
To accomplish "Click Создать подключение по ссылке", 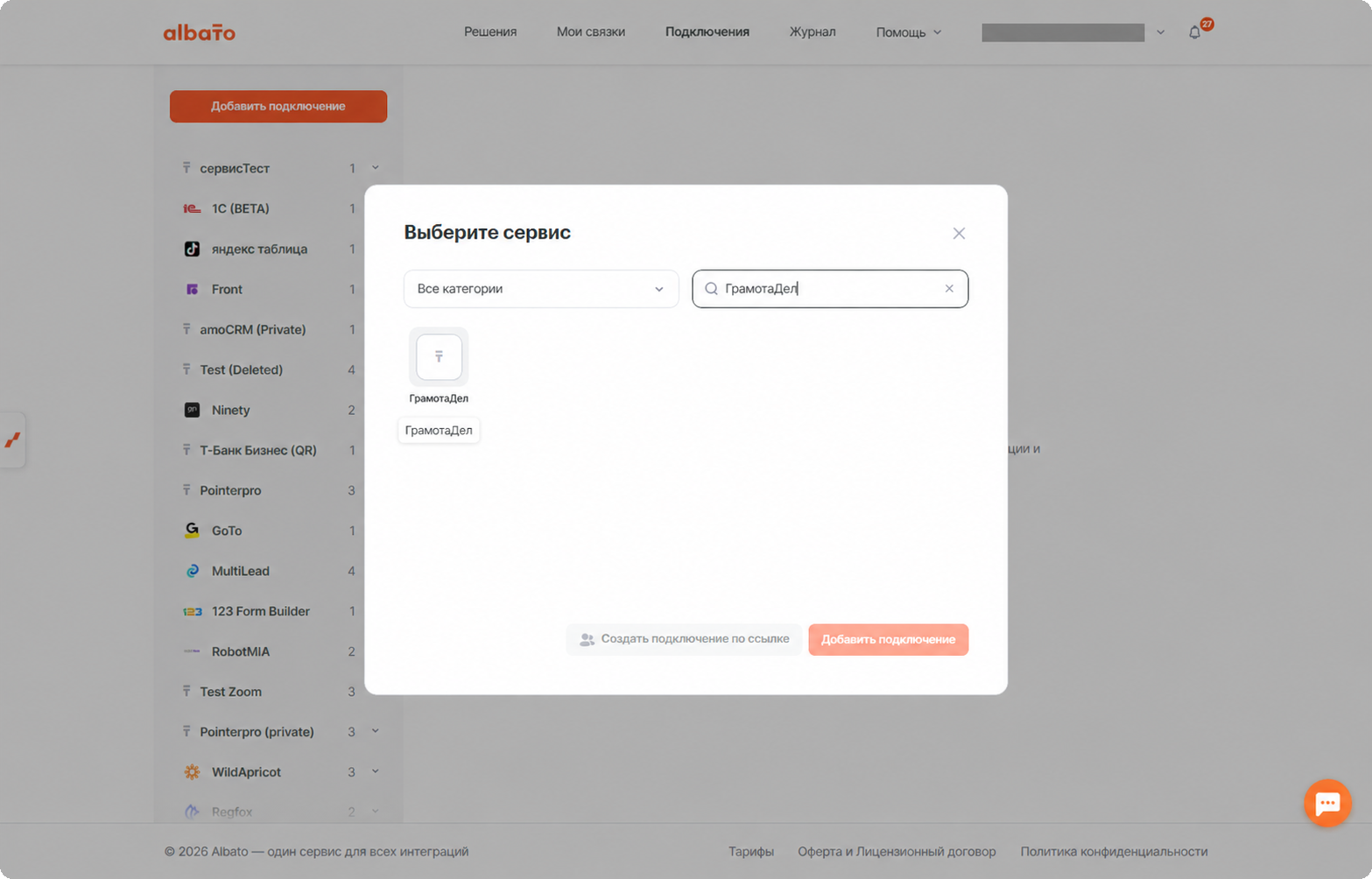I will click(684, 640).
